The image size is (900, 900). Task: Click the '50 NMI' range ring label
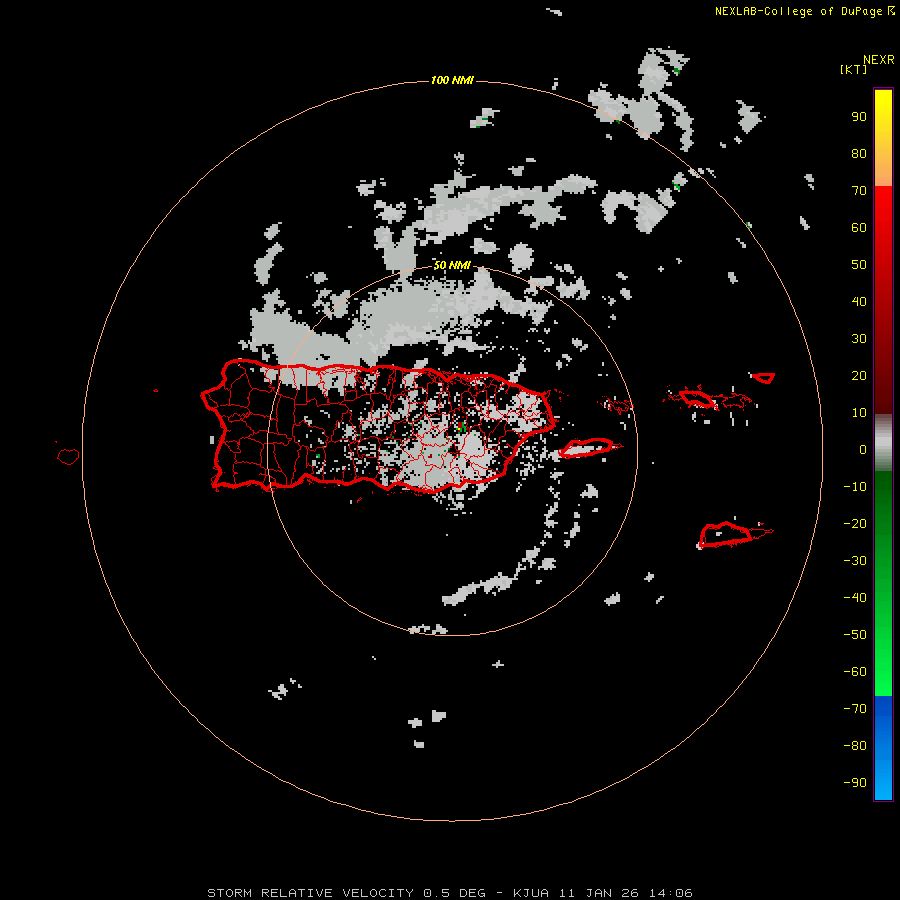pyautogui.click(x=452, y=265)
